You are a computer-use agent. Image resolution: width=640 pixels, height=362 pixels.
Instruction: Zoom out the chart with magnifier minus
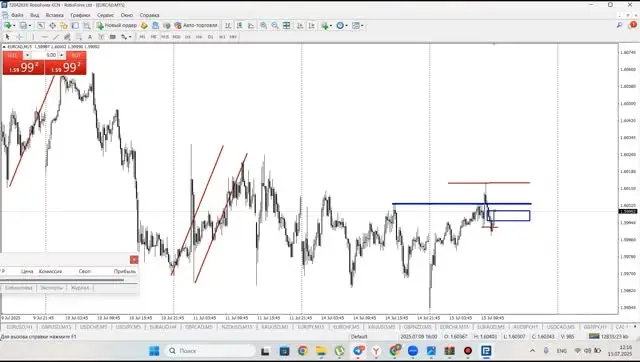point(275,25)
